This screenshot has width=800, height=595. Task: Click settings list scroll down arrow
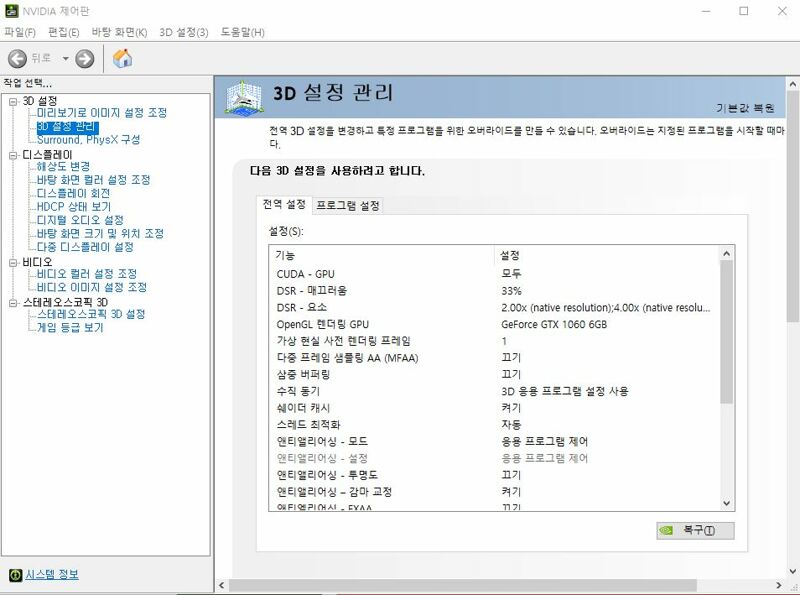(x=727, y=504)
